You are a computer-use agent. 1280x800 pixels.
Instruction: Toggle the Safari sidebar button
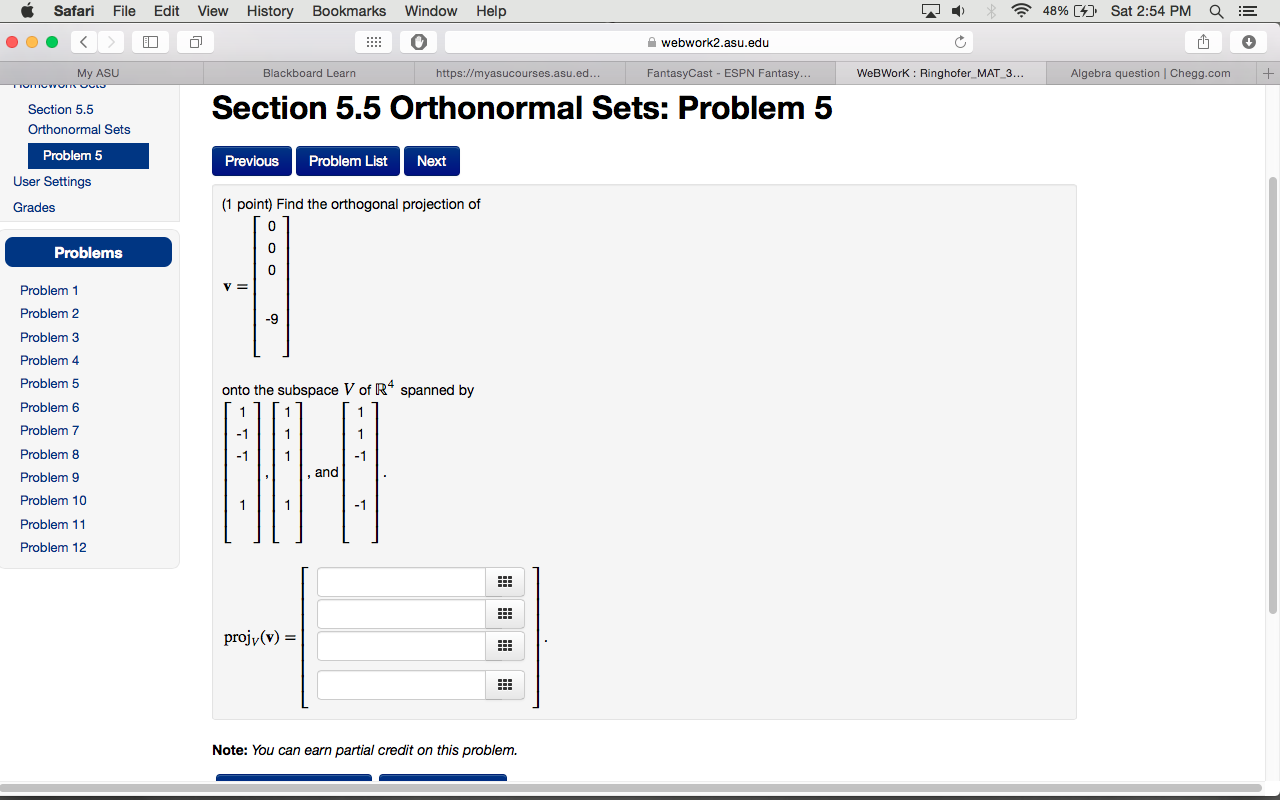click(x=151, y=42)
